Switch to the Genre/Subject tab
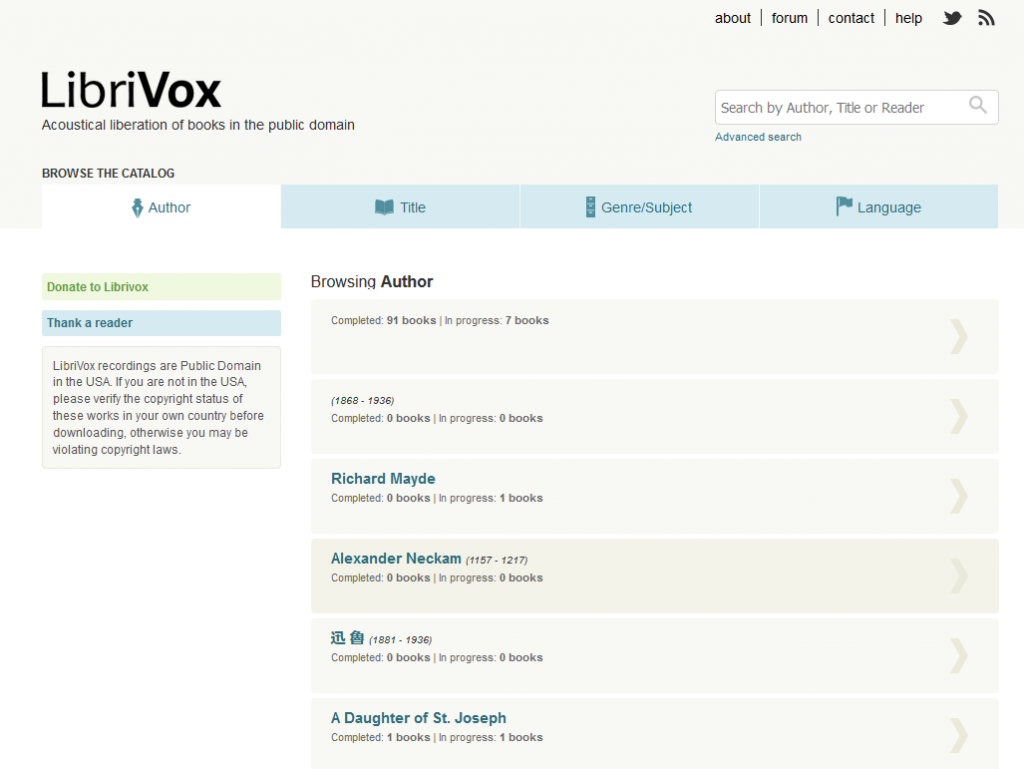This screenshot has height=769, width=1024. pyautogui.click(x=639, y=207)
